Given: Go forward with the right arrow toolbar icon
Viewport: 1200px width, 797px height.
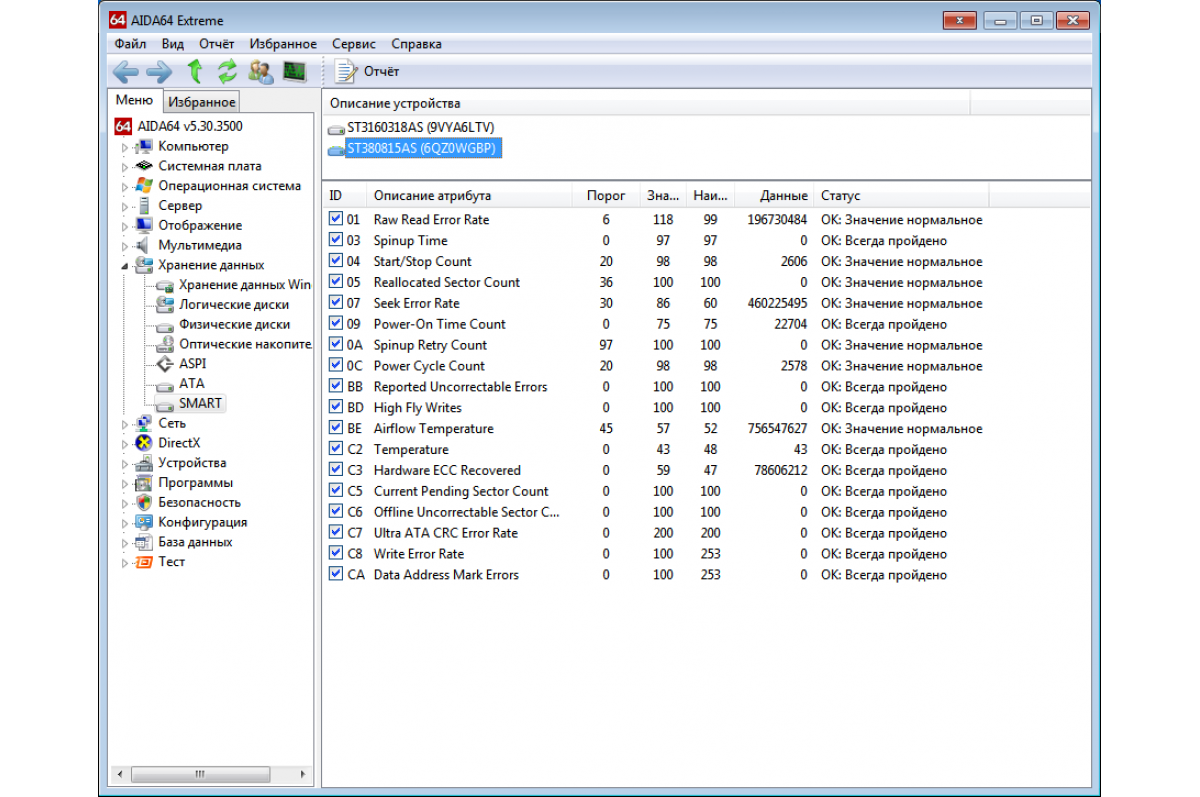Looking at the screenshot, I should tap(159, 71).
